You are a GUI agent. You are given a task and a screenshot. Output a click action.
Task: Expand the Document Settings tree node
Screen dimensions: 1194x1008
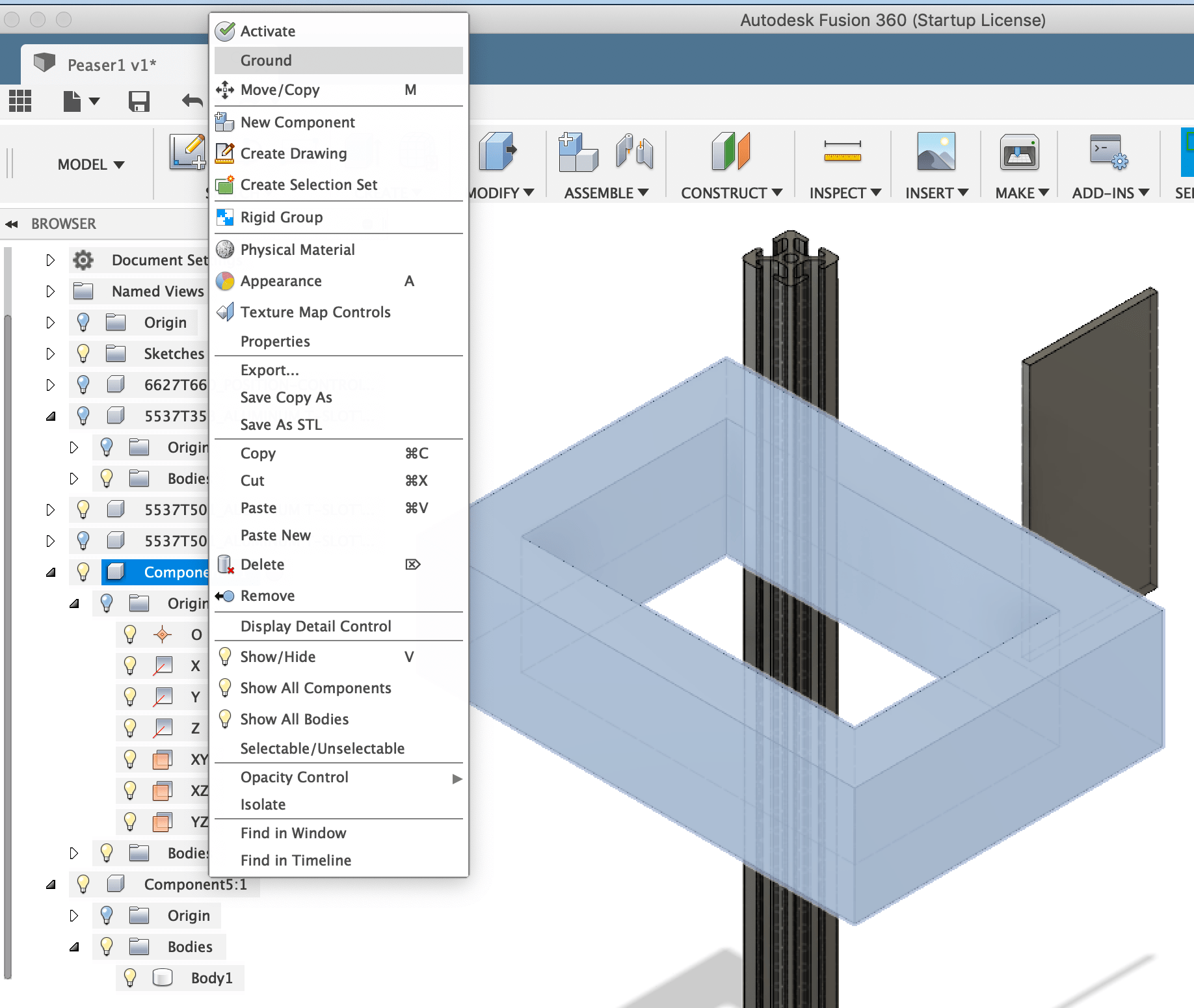coord(51,260)
